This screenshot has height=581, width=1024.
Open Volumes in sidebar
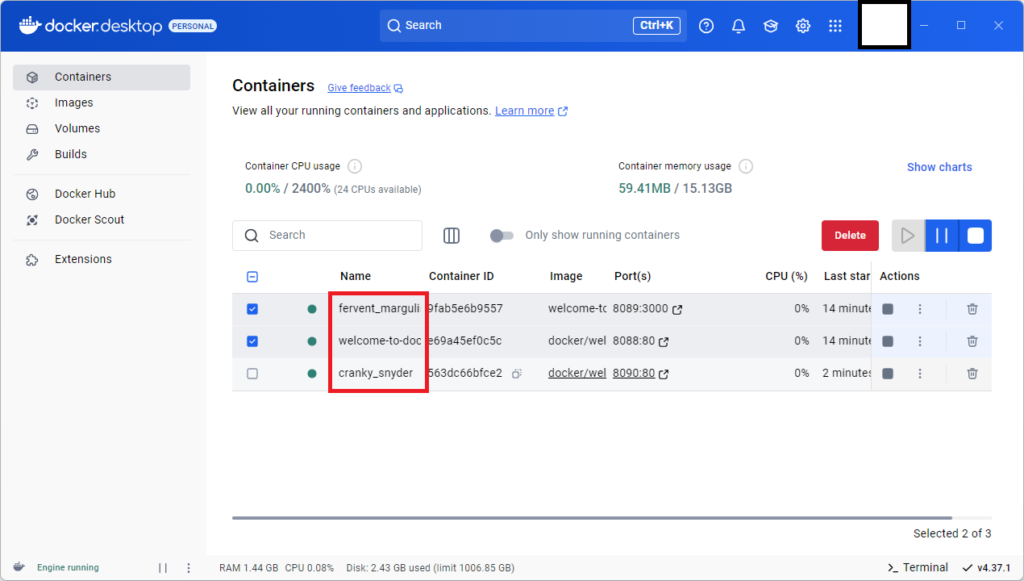click(101, 129)
